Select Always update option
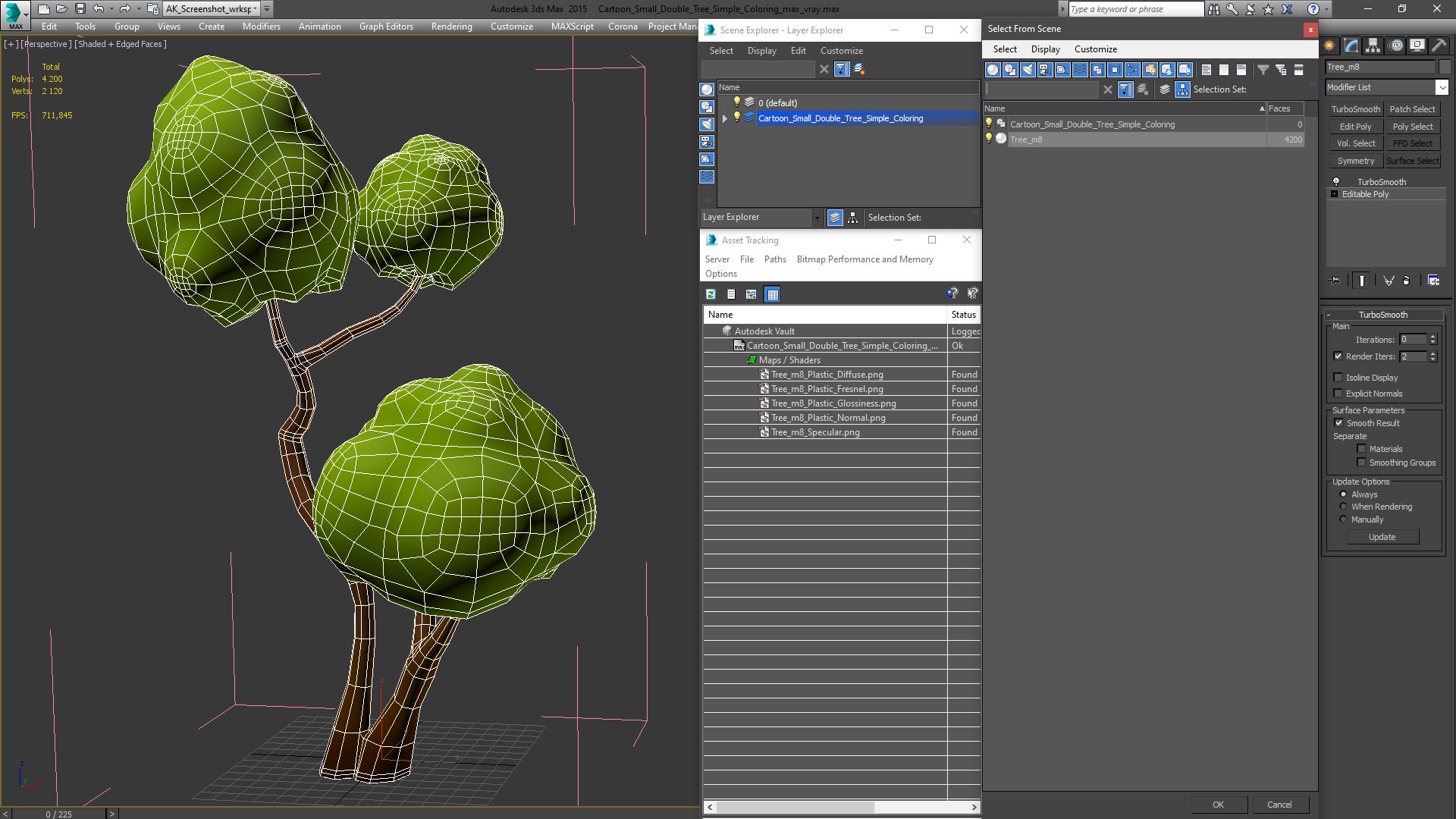This screenshot has height=819, width=1456. point(1343,494)
